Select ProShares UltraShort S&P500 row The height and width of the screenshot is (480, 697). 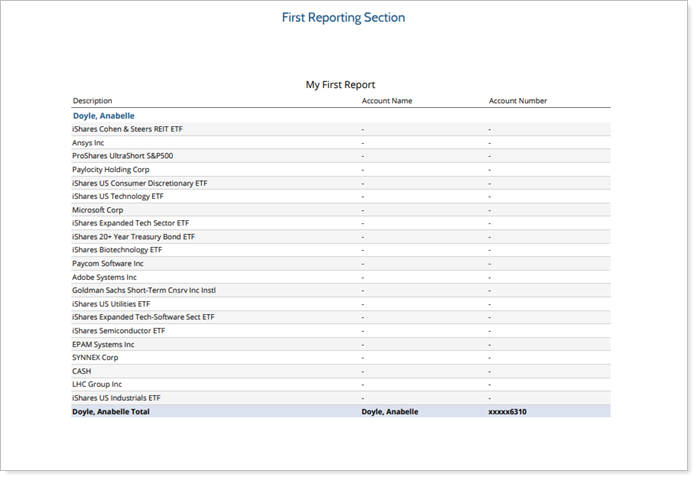(x=122, y=156)
